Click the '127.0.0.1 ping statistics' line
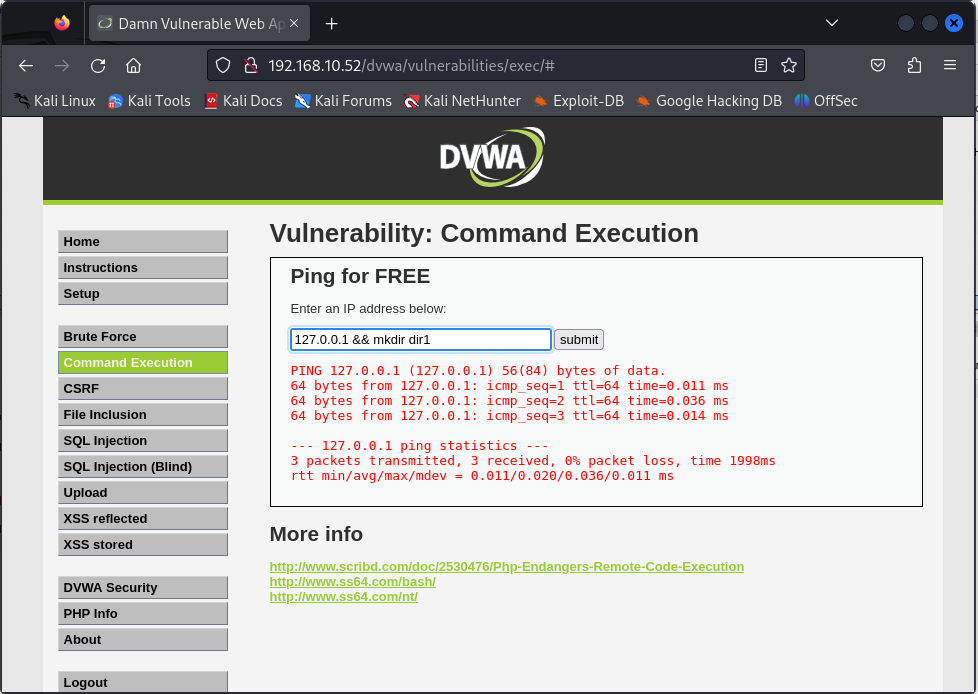Image resolution: width=978 pixels, height=694 pixels. pos(419,446)
